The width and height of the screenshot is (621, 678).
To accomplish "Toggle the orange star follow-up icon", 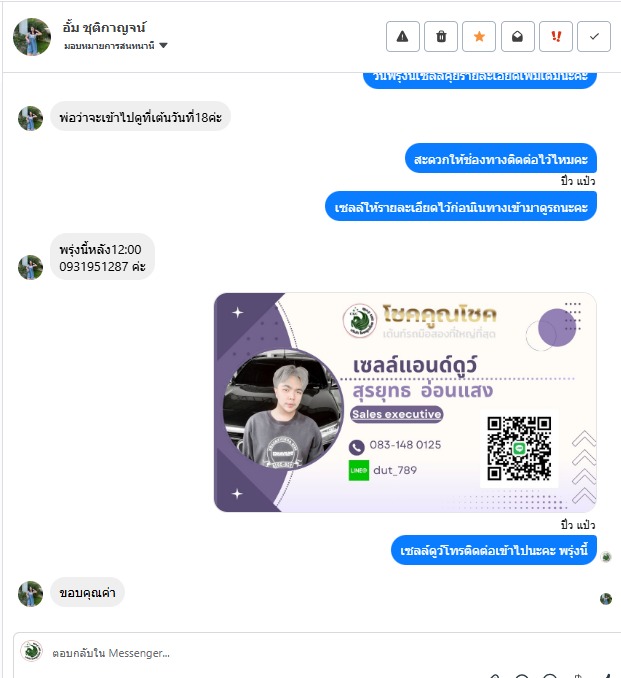I will 479,36.
